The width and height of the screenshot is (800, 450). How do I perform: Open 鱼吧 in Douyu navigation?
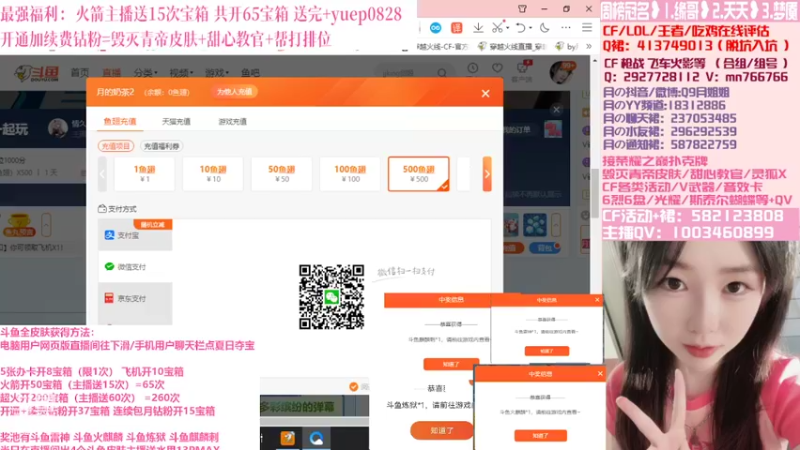[x=250, y=73]
